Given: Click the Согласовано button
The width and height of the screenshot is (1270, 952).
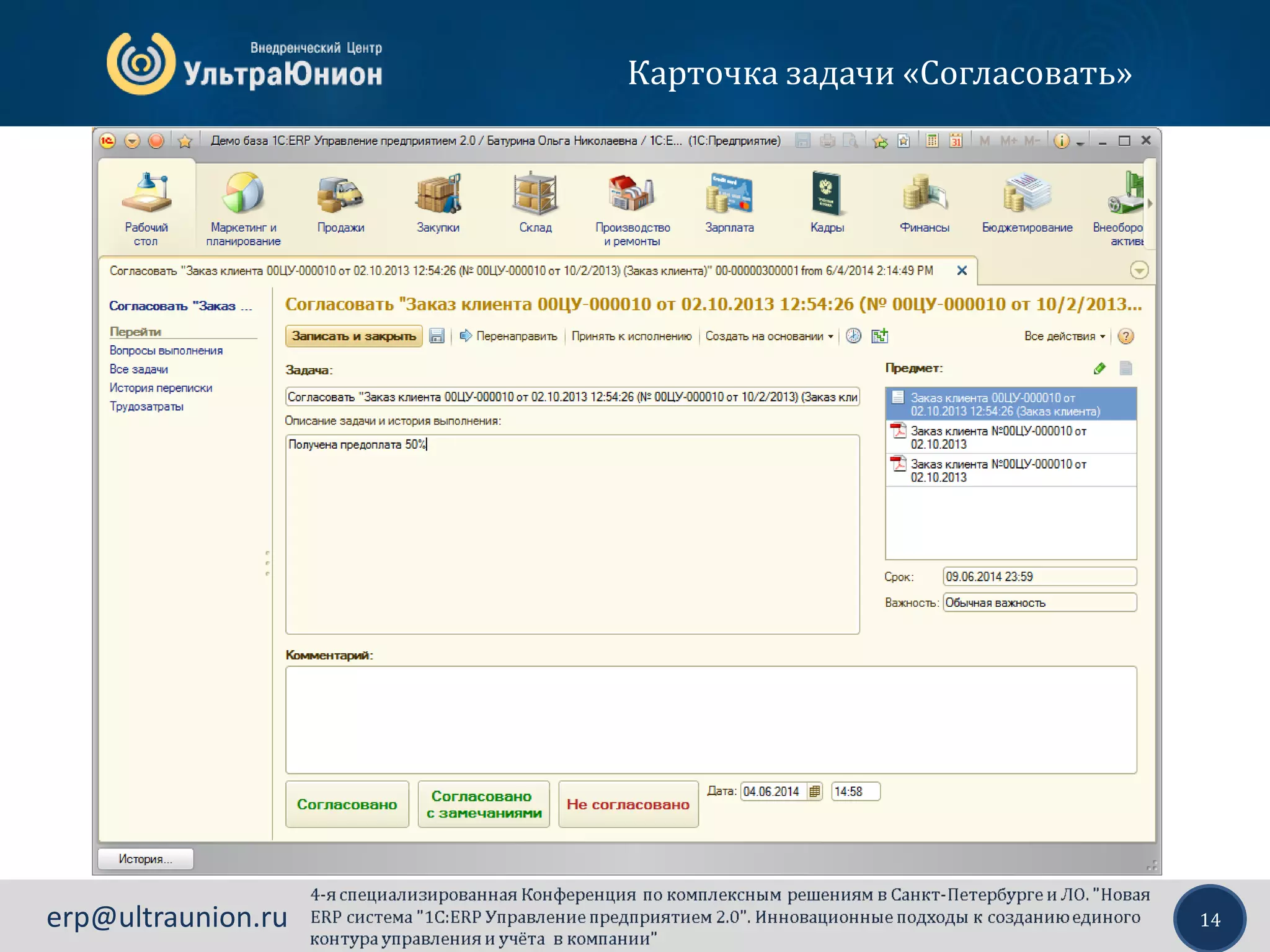Looking at the screenshot, I should [347, 804].
